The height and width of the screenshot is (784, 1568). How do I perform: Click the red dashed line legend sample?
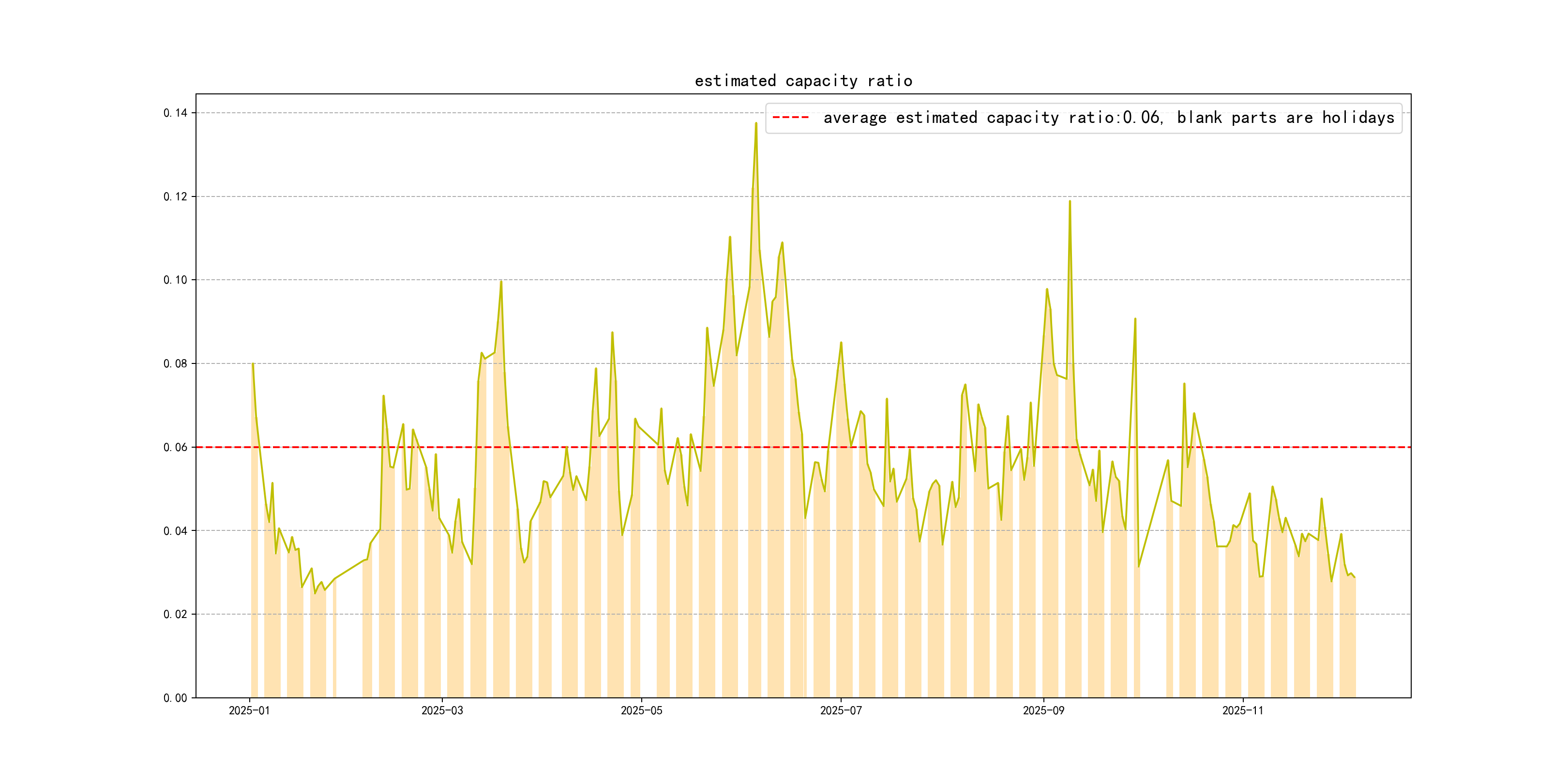click(790, 118)
